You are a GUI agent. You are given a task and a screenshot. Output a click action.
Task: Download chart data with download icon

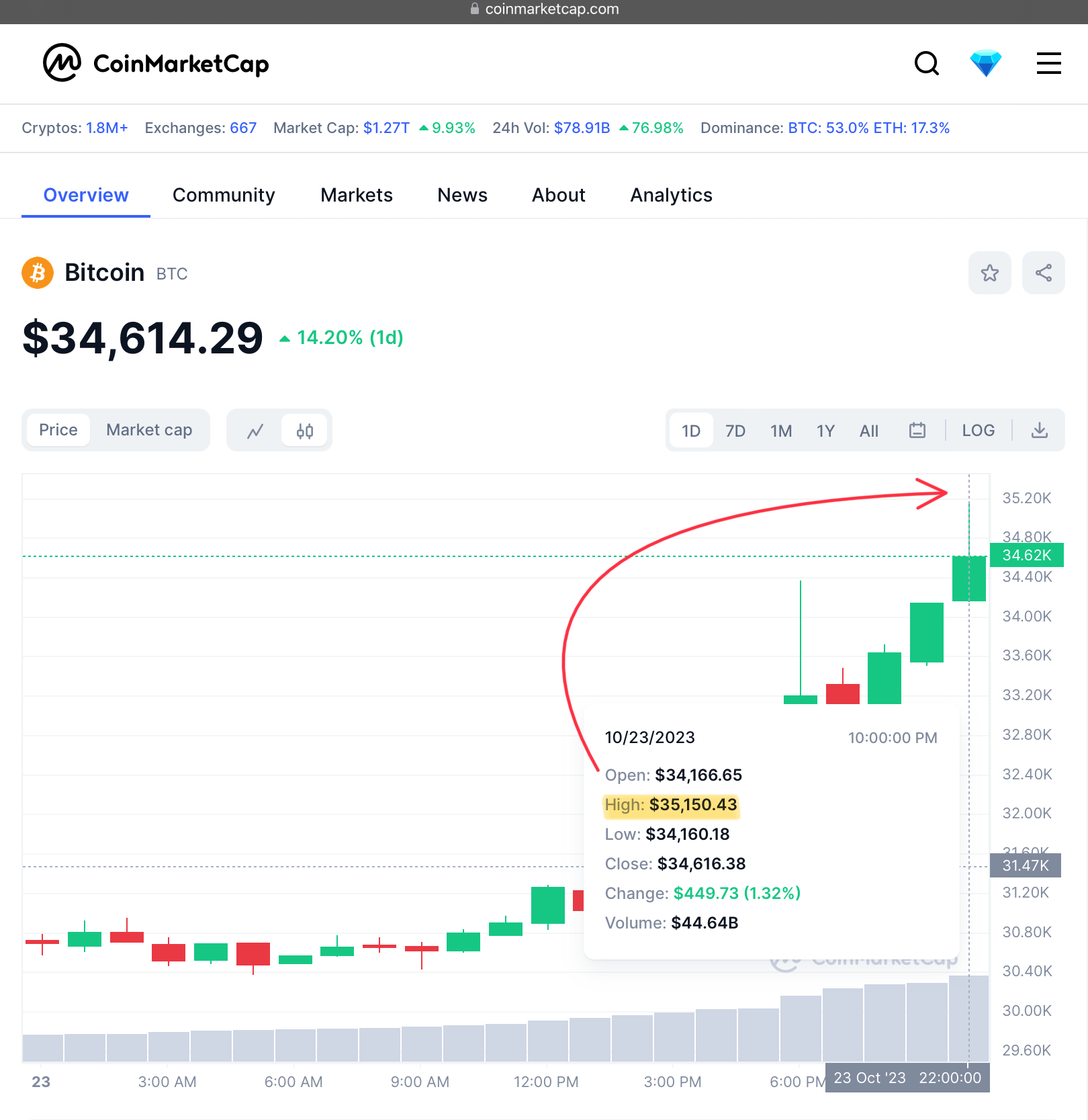pos(1039,431)
